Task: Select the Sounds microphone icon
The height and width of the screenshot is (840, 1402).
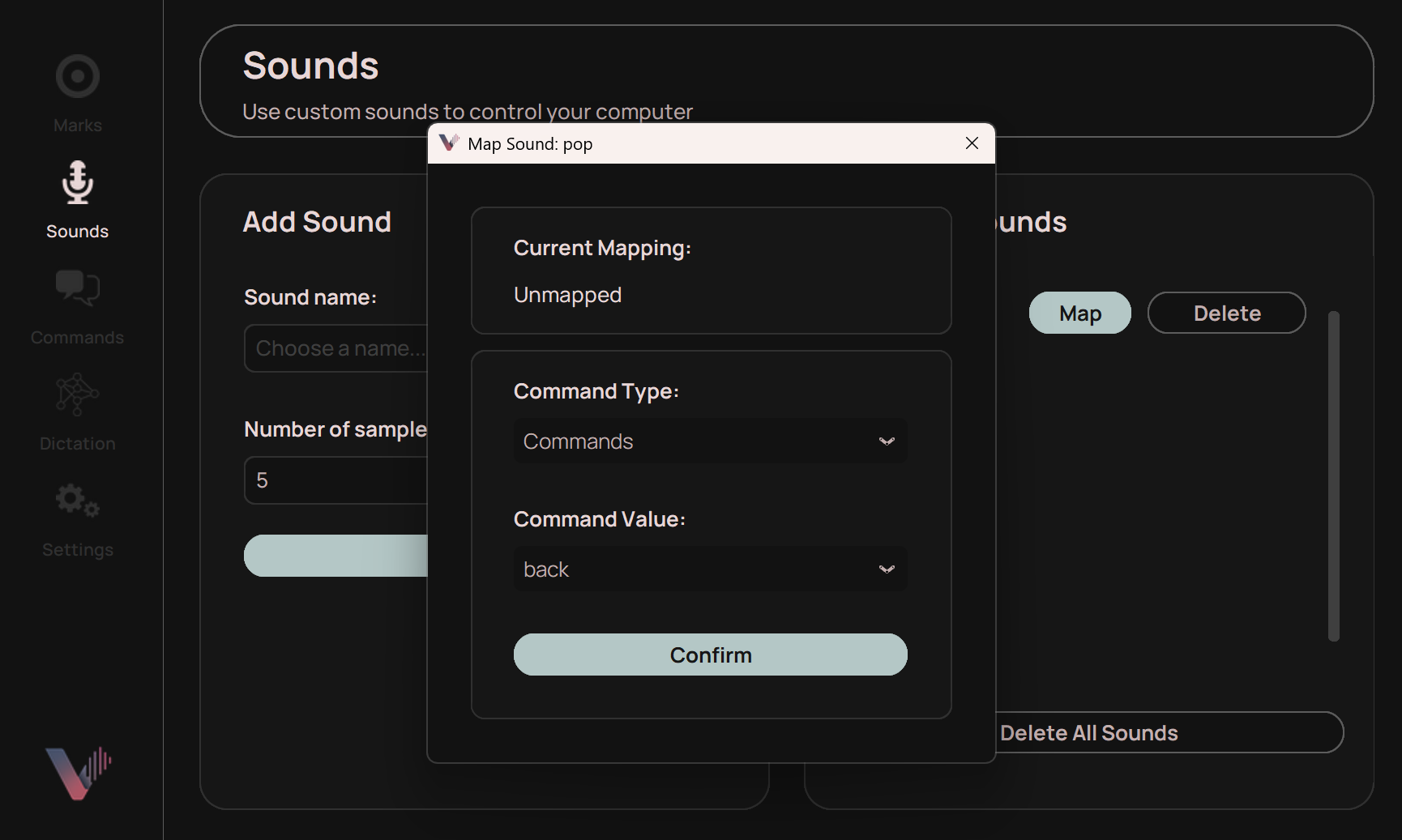Action: 77,181
